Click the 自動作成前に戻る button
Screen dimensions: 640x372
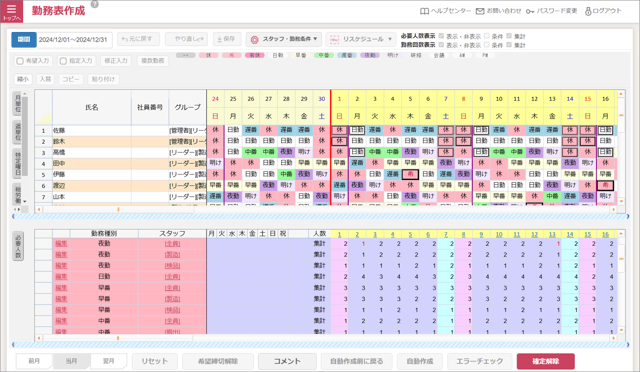pyautogui.click(x=357, y=361)
